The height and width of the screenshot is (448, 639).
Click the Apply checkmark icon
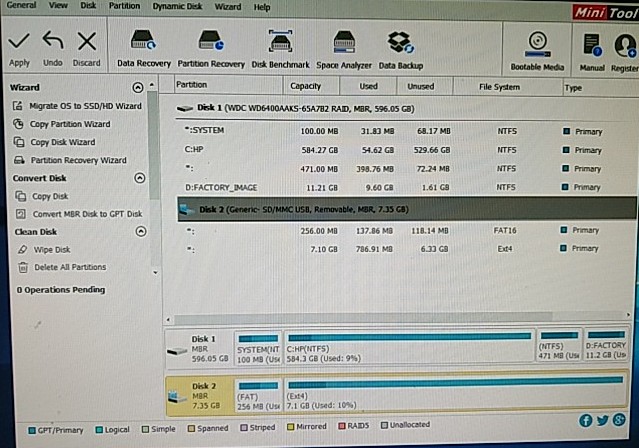tap(19, 42)
